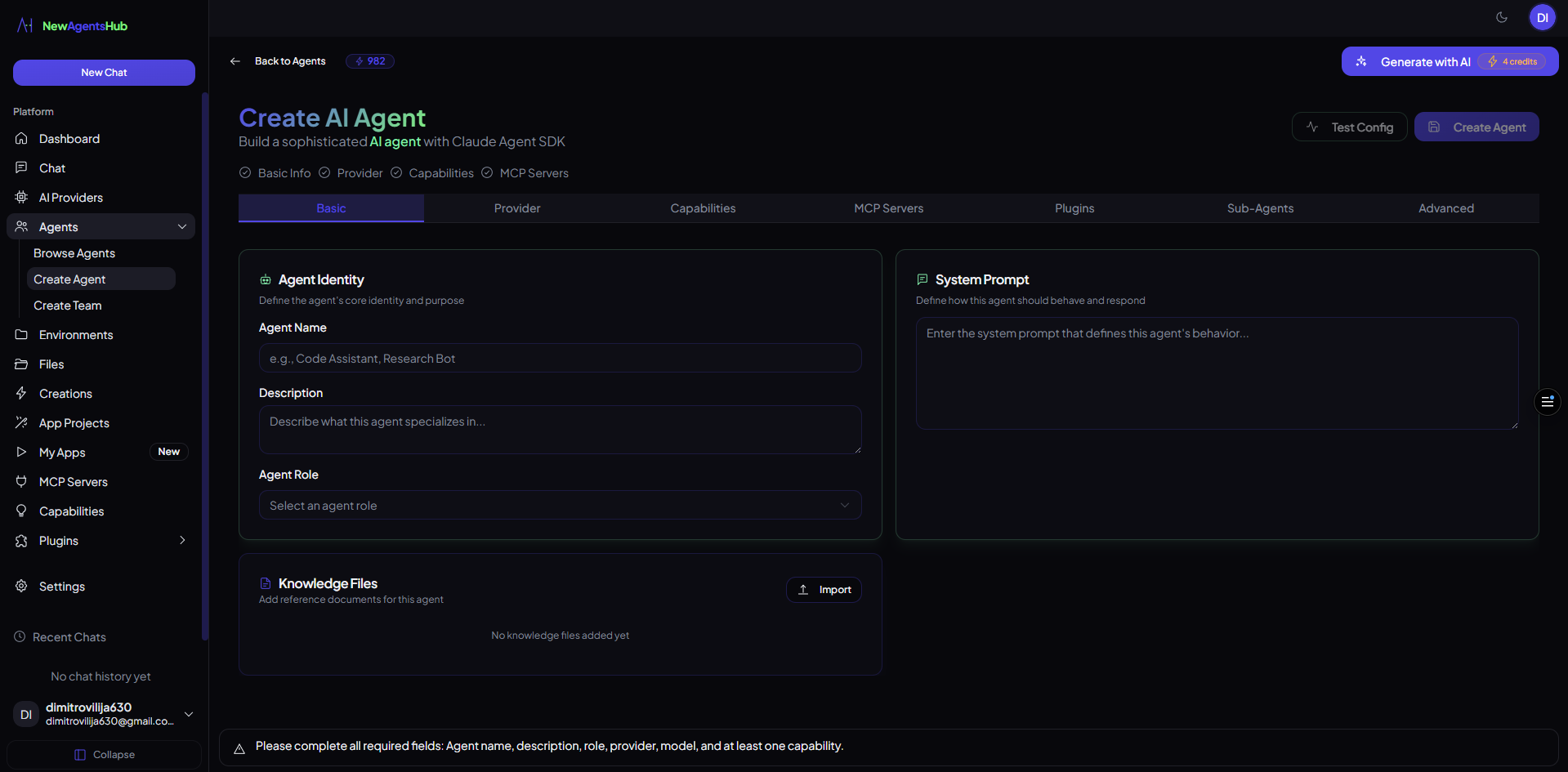Start a New Chat
Viewport: 1568px width, 772px height.
click(x=104, y=73)
